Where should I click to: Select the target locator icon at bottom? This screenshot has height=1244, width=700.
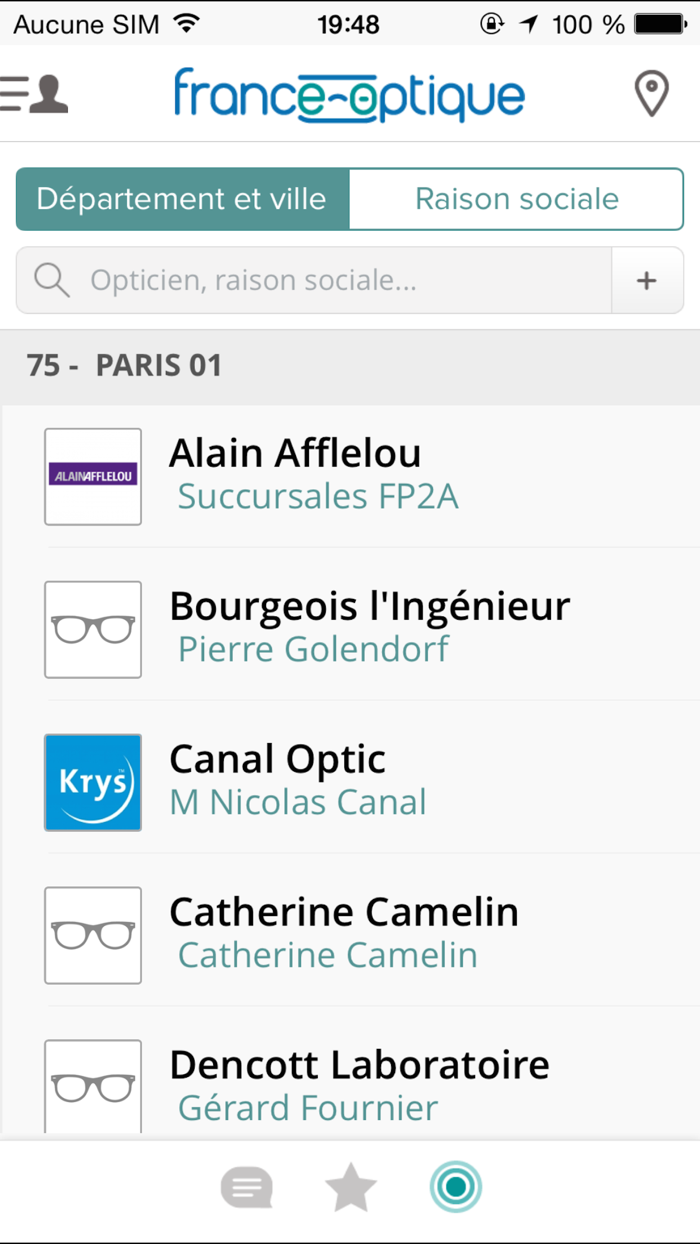click(456, 1188)
